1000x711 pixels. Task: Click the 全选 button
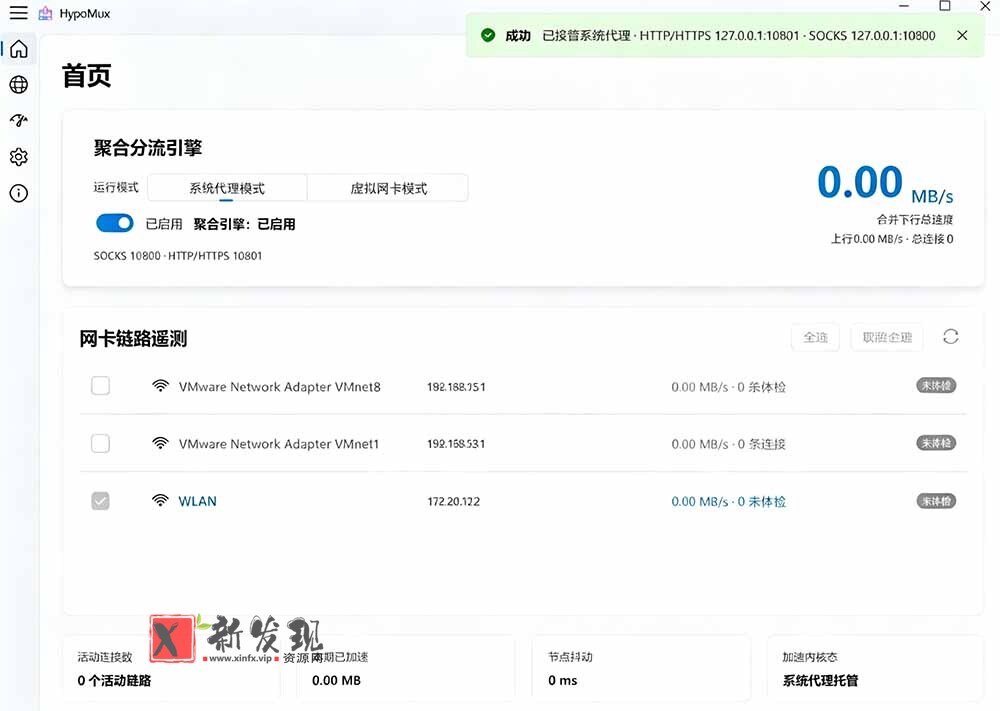pos(815,337)
